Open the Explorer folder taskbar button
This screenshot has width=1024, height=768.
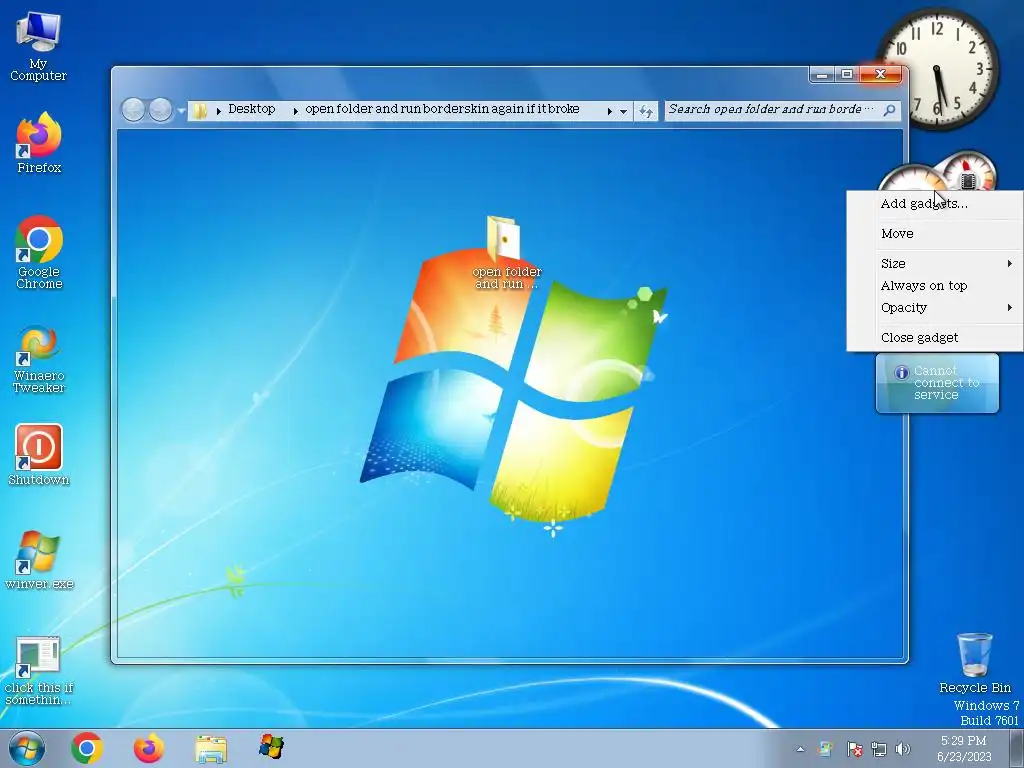pyautogui.click(x=211, y=748)
